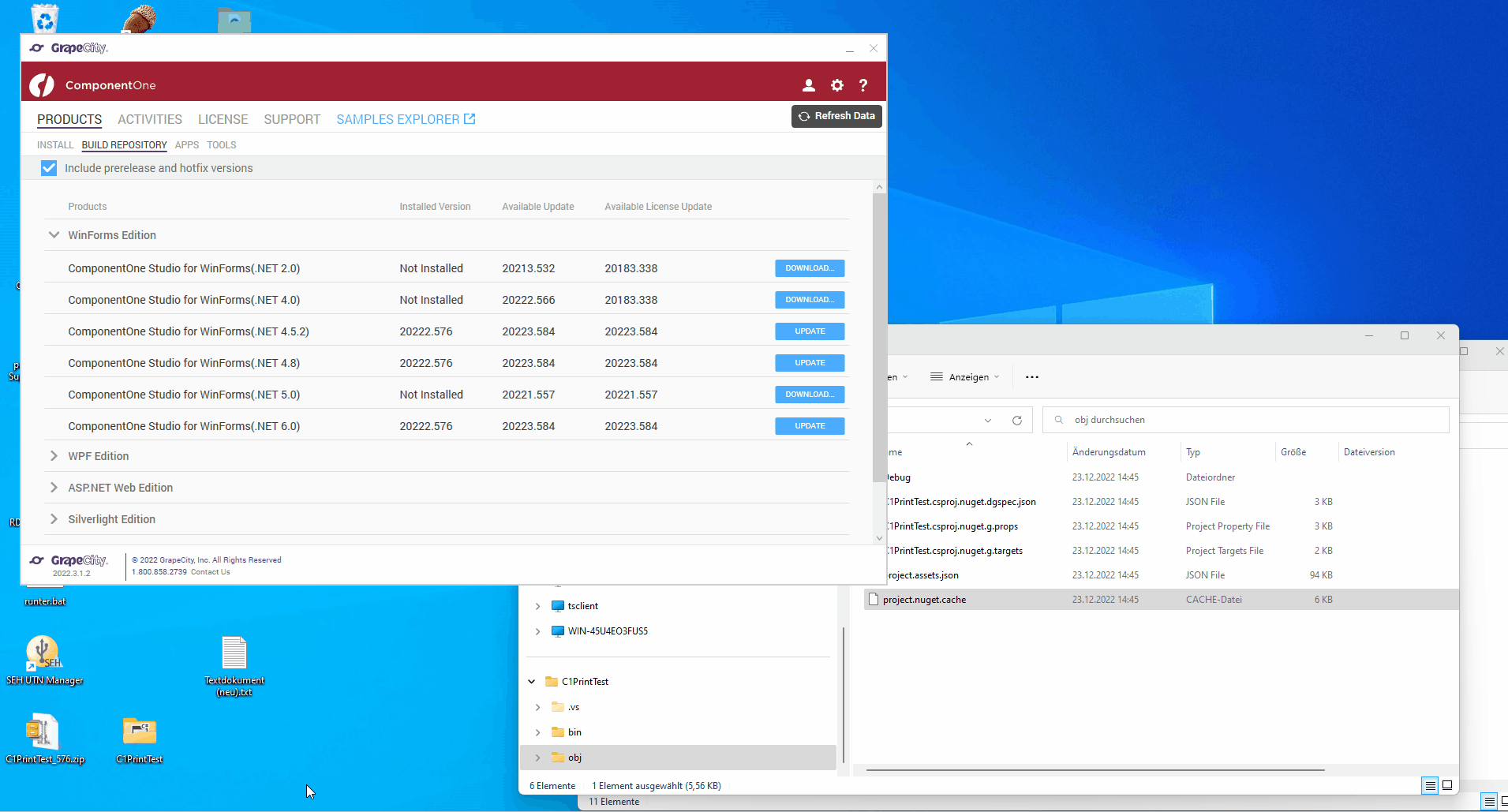
Task: Update WinForms .NET 6.0 studio
Action: click(810, 426)
